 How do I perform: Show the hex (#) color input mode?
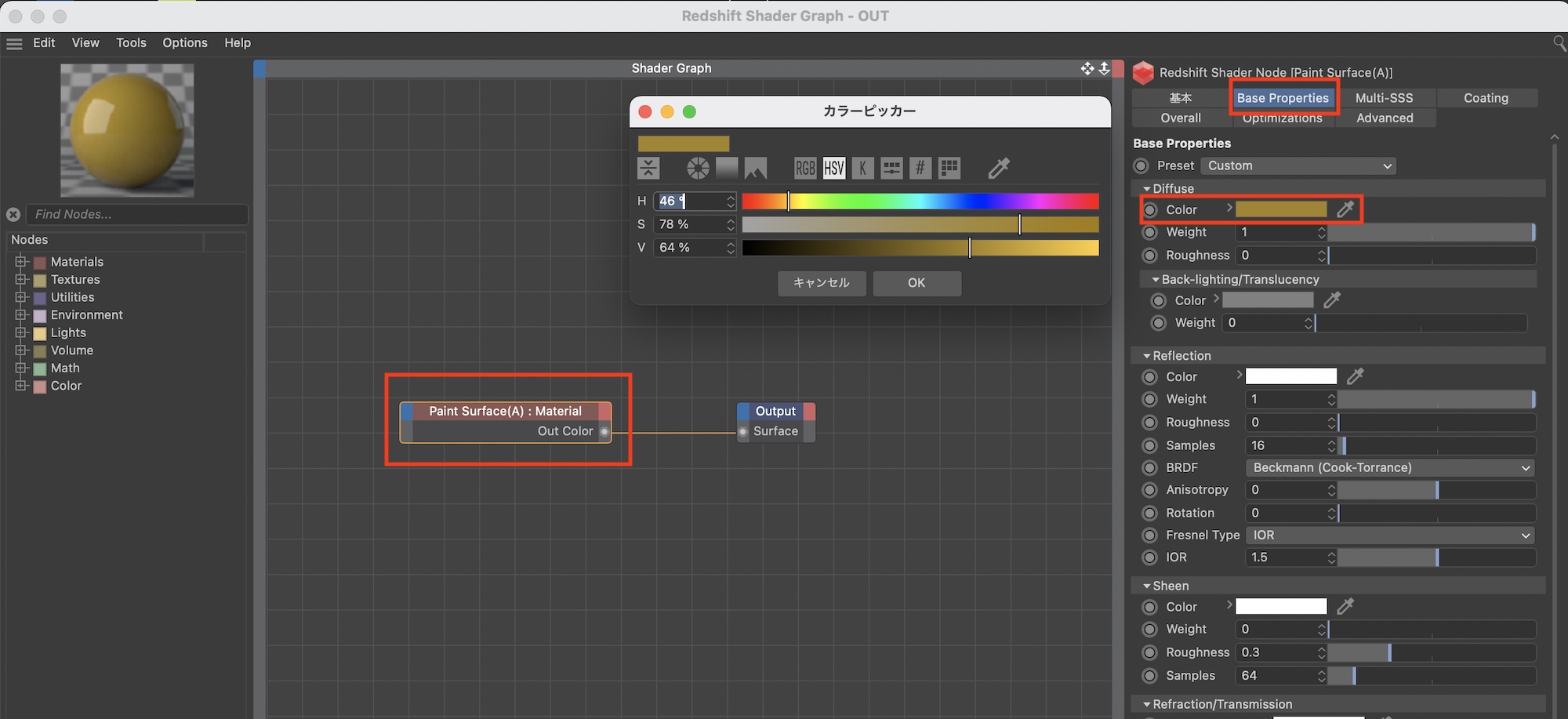920,168
